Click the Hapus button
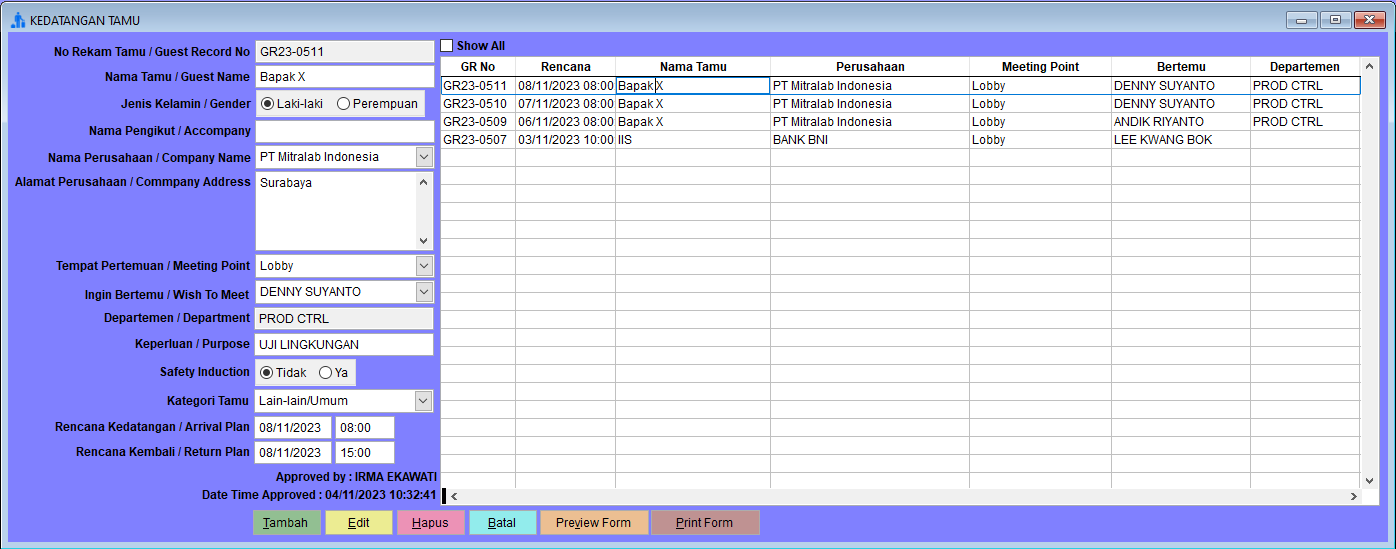Screen dimensions: 1396x549 point(430,523)
